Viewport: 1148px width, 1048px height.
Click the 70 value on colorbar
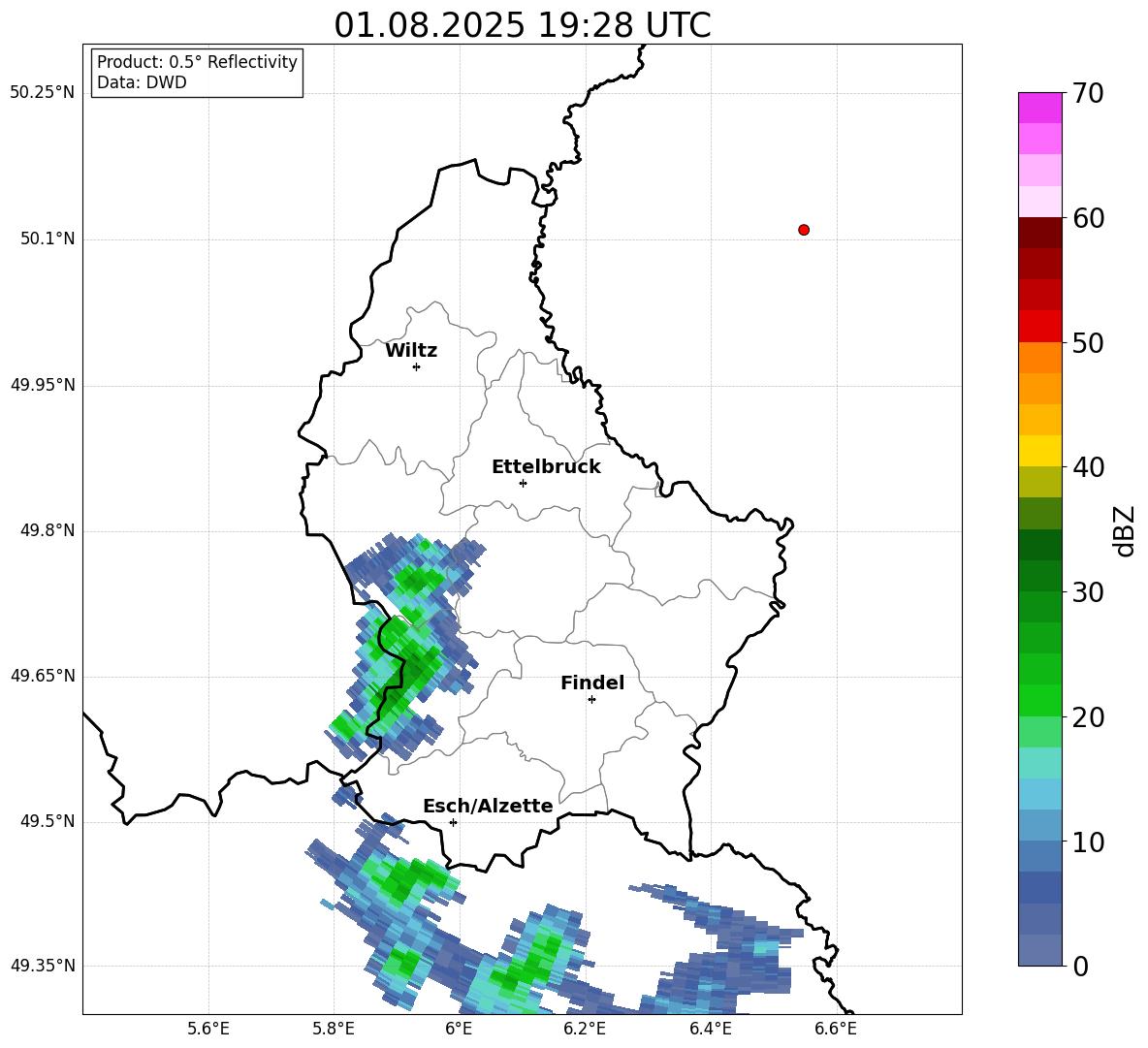[1088, 94]
